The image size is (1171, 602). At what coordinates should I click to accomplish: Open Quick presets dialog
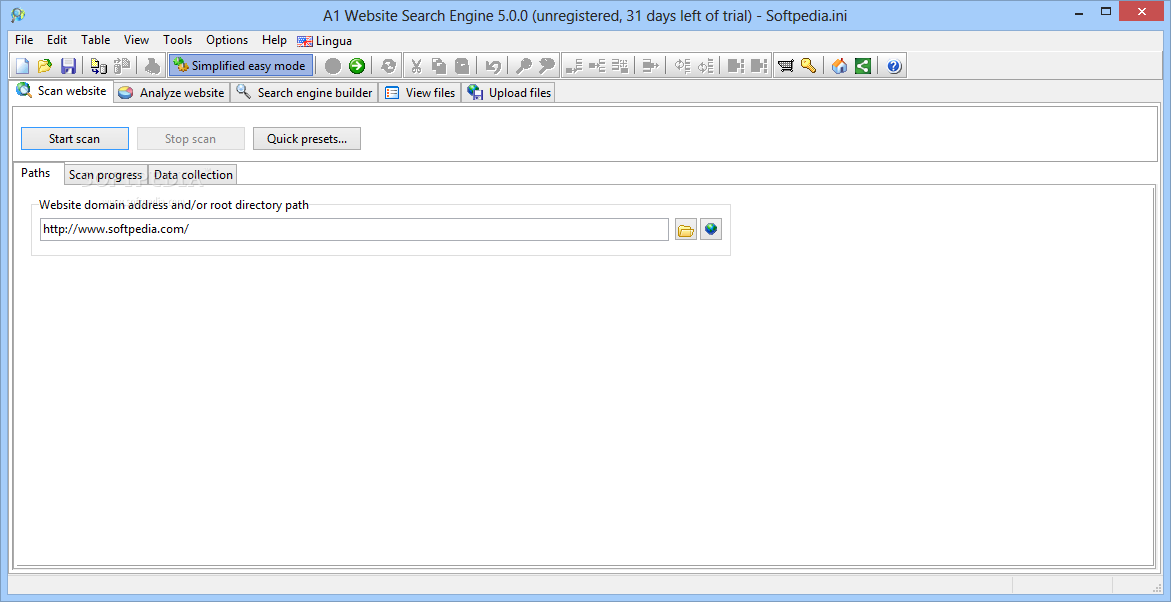pyautogui.click(x=307, y=139)
